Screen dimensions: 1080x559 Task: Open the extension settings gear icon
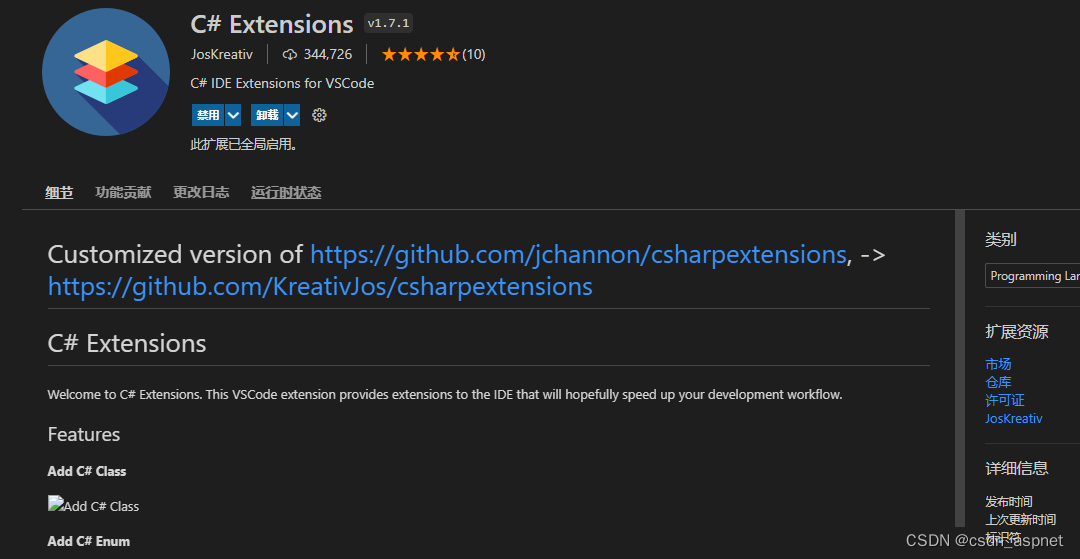[319, 115]
